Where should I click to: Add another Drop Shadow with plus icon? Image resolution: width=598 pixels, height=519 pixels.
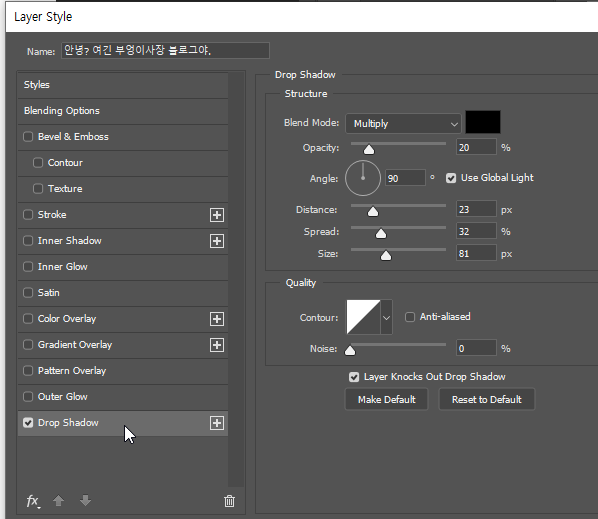point(217,423)
